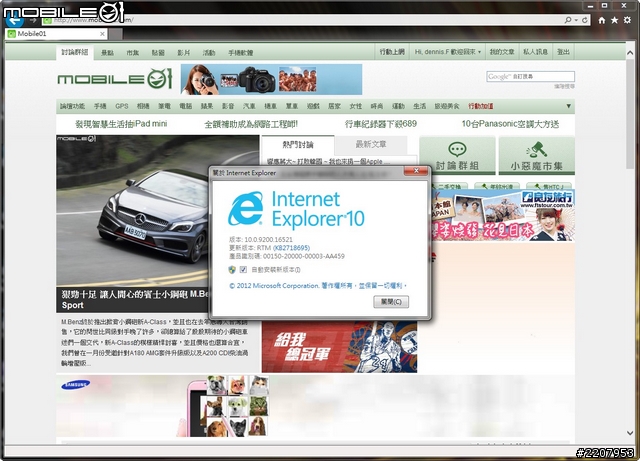Click the Japan travel banner ad

tap(503, 215)
